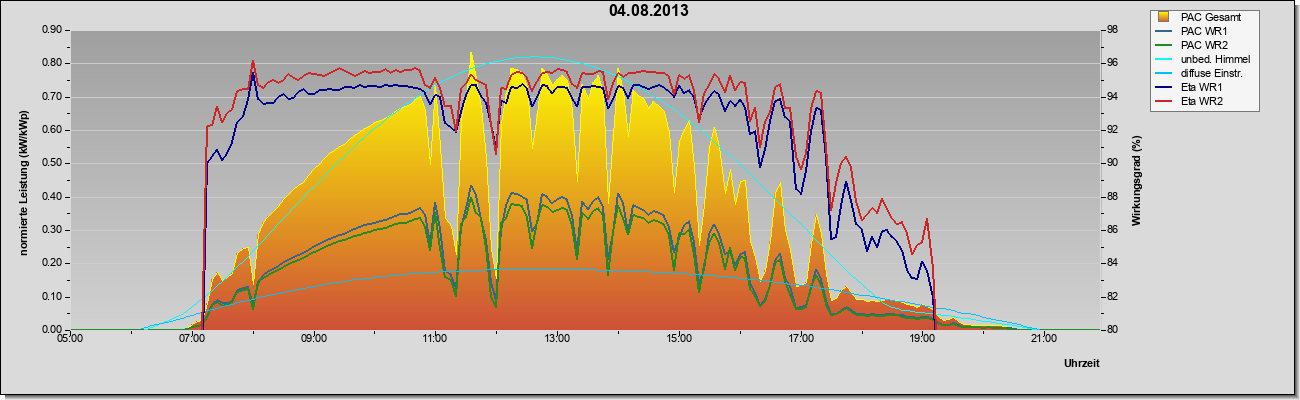Select the PAC WR2 legend entry
The image size is (1300, 400).
tap(1203, 45)
